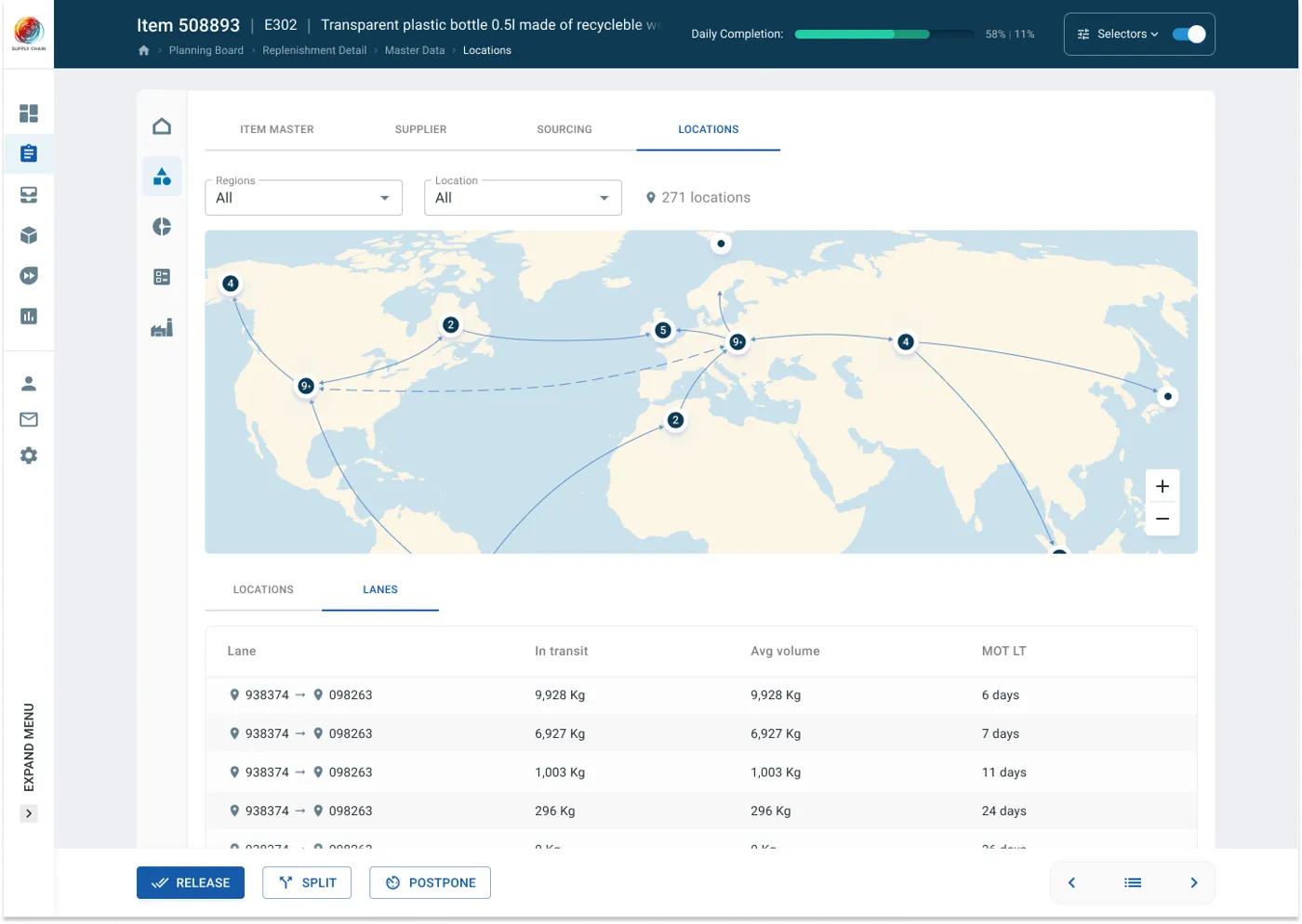Switch to the Item Master tab
The image size is (1302, 924).
[x=277, y=129]
